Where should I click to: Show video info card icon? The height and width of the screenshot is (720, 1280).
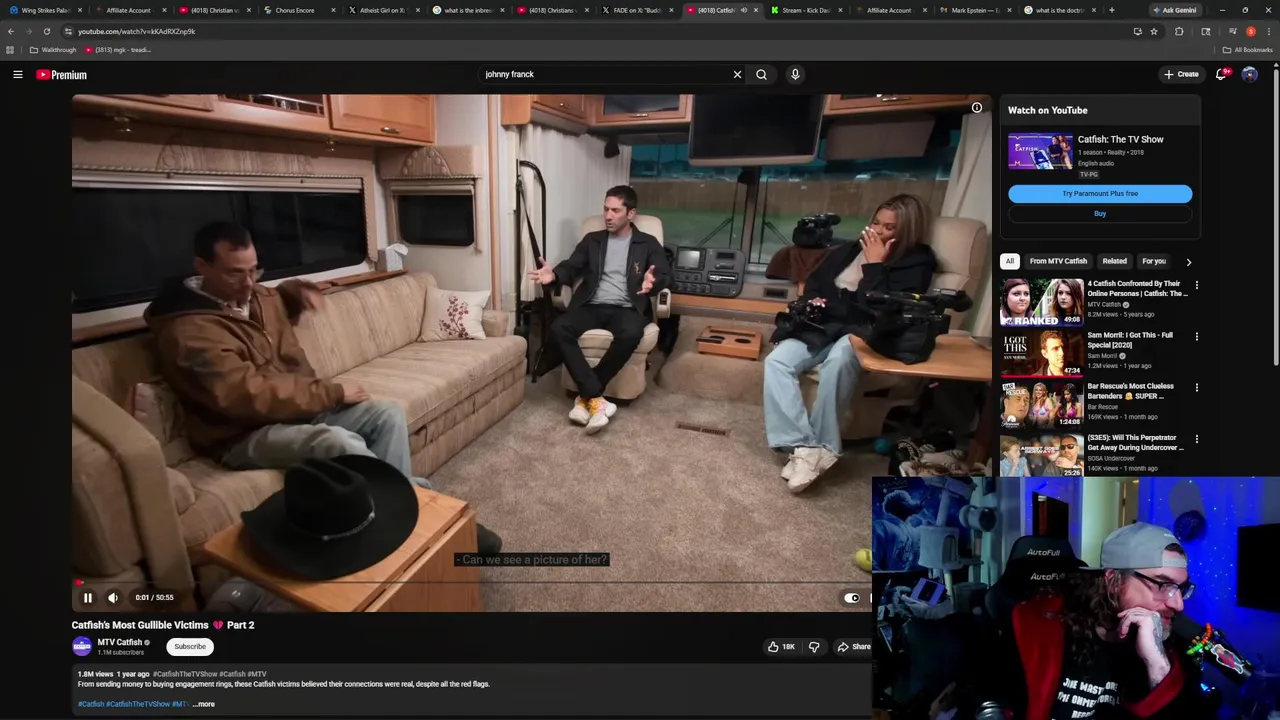pos(977,107)
